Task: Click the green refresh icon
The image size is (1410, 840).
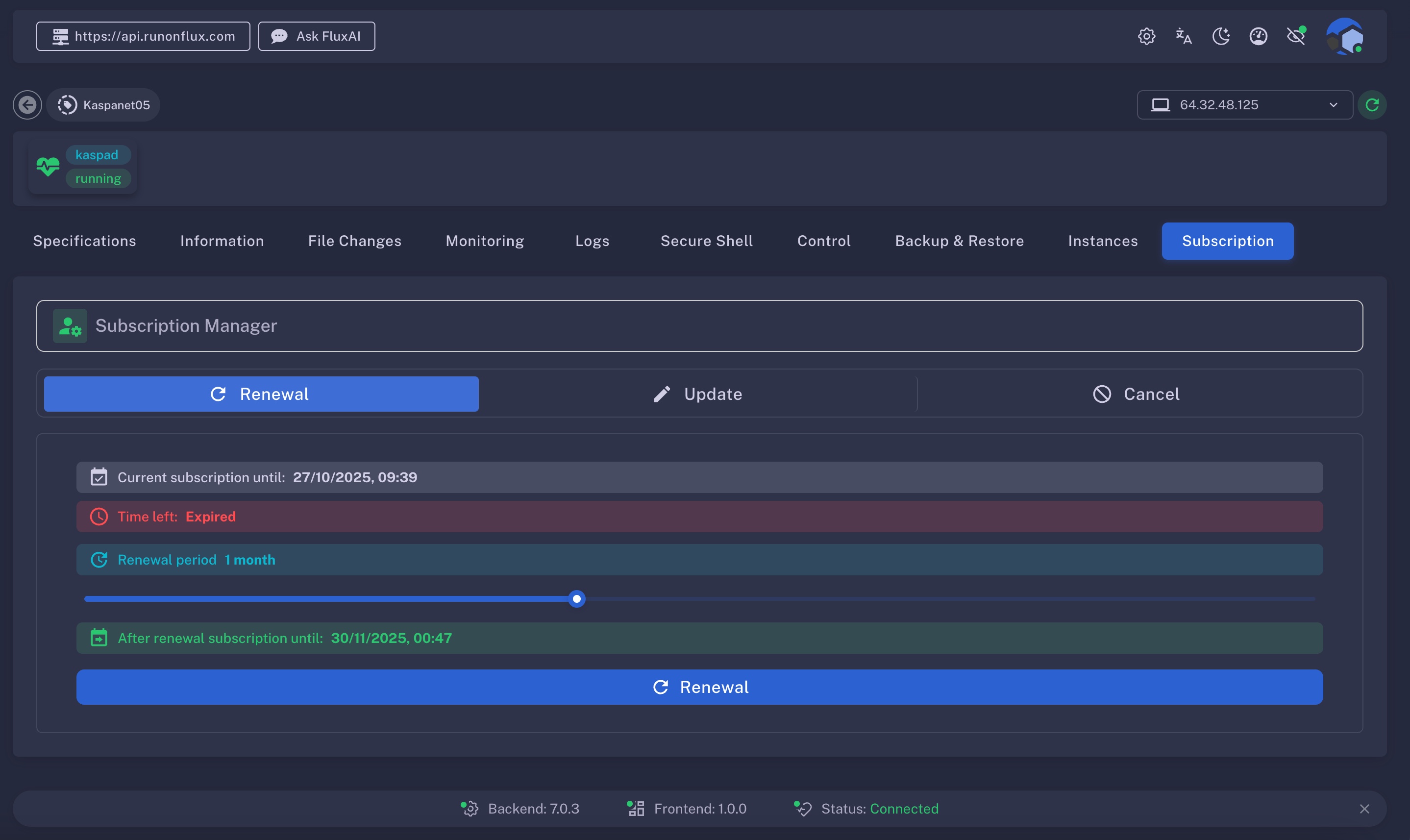Action: (x=1372, y=105)
